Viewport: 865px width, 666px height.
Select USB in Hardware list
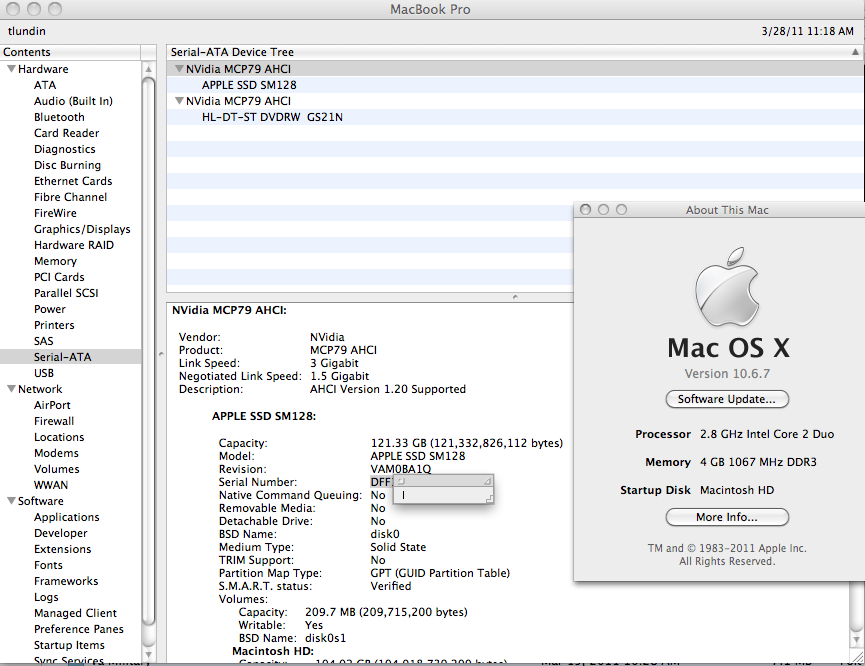tap(44, 373)
